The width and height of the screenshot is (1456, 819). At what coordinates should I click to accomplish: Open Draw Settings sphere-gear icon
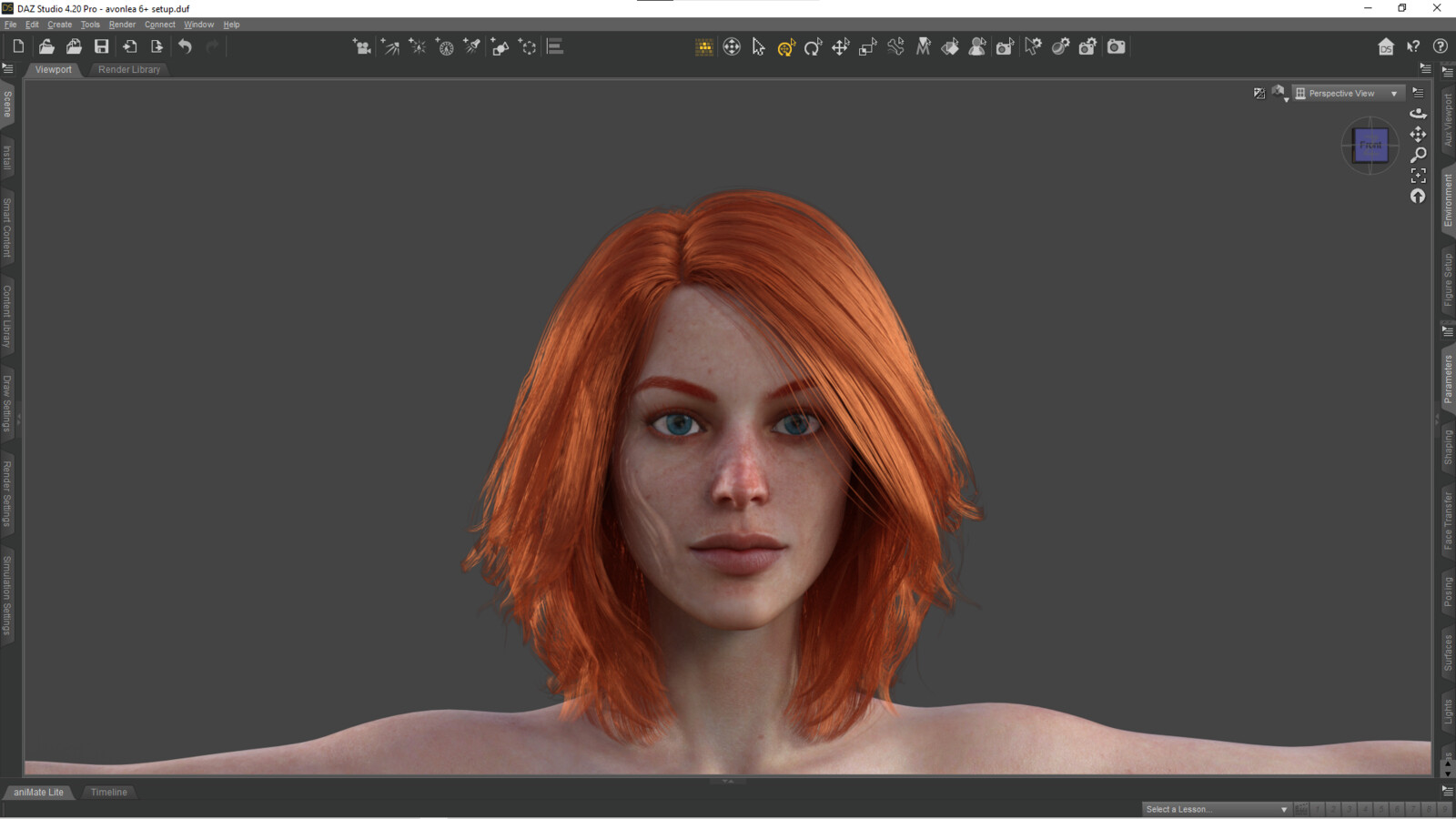click(1060, 47)
